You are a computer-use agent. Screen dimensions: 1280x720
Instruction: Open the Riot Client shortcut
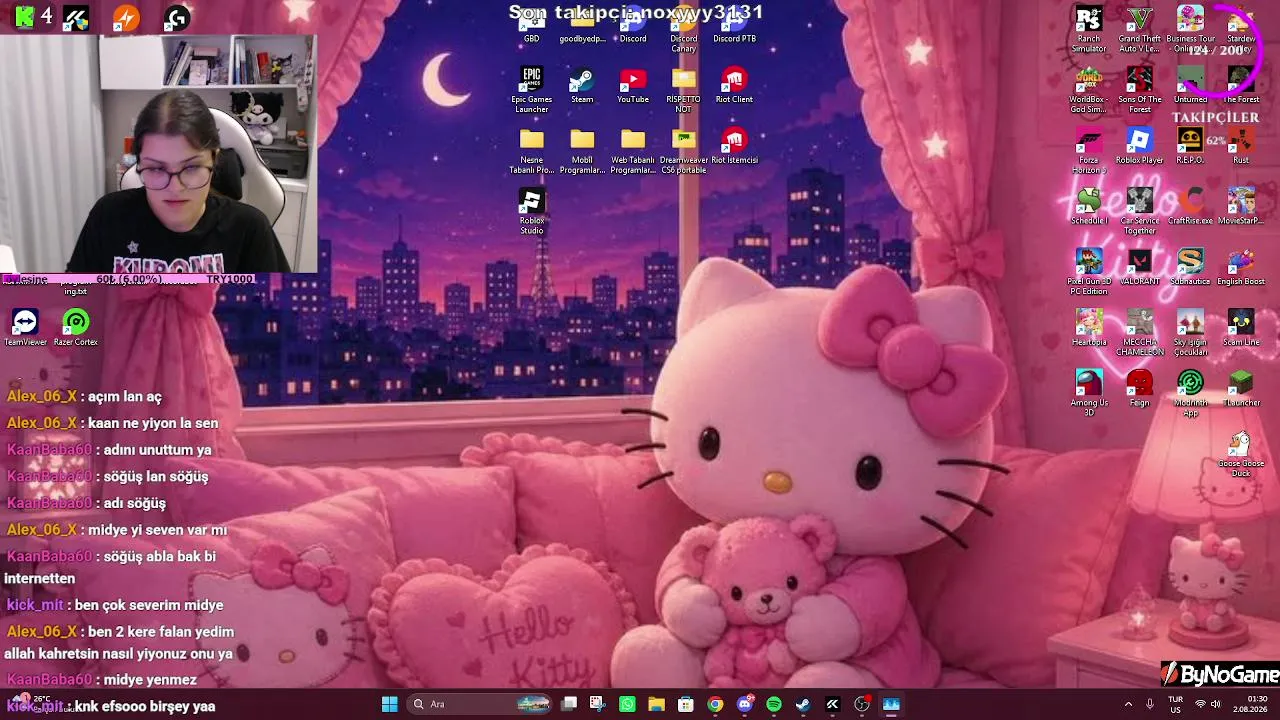734,86
